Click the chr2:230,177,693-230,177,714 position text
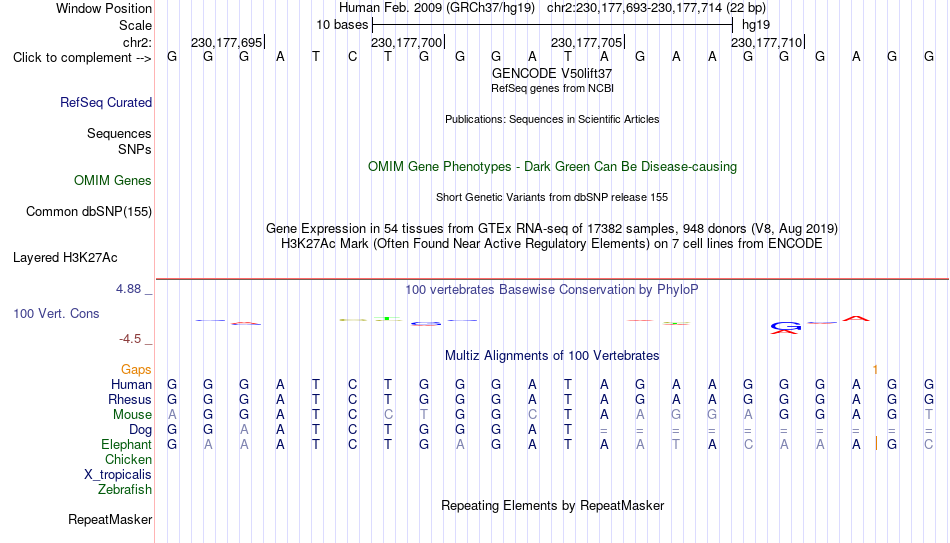The width and height of the screenshot is (950, 543). (x=656, y=8)
